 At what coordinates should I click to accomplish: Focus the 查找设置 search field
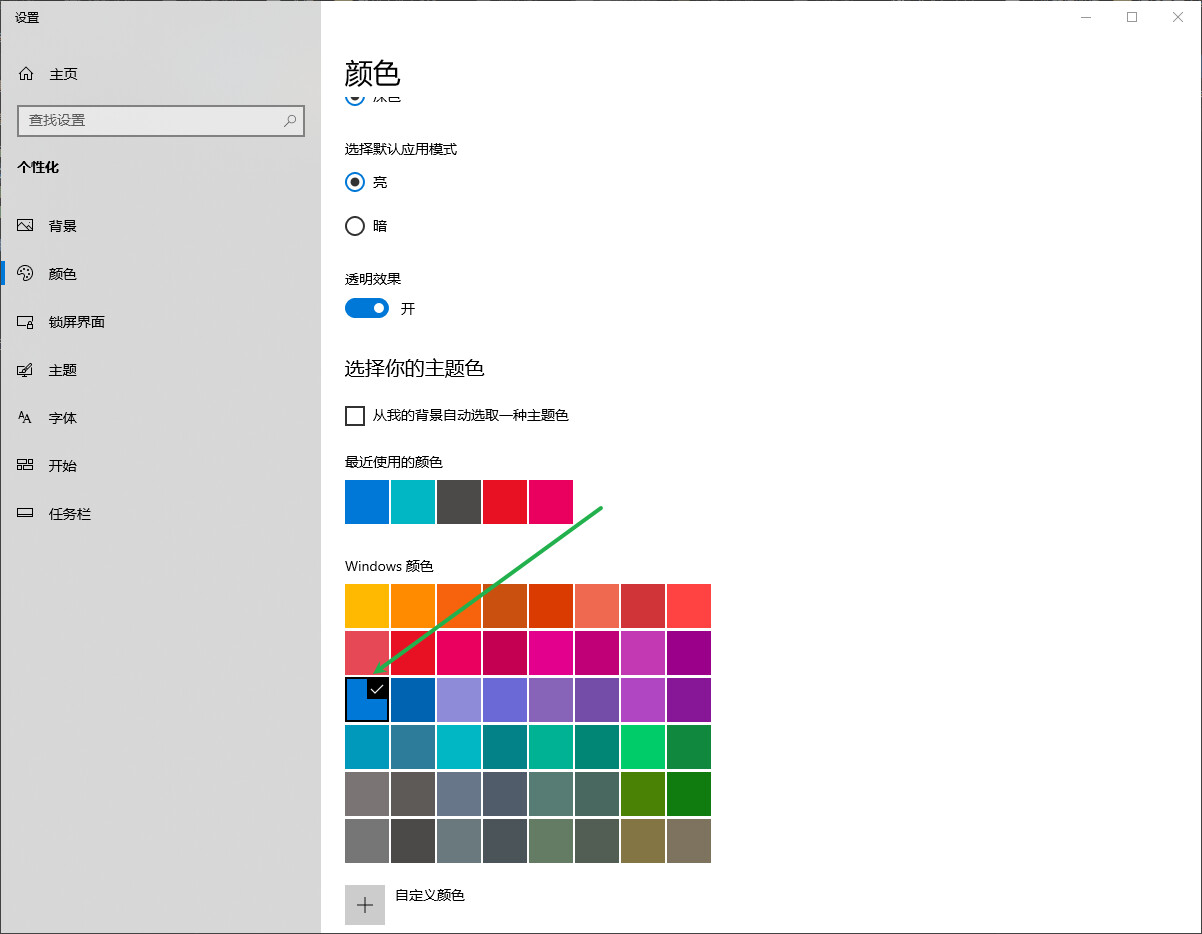pos(161,120)
